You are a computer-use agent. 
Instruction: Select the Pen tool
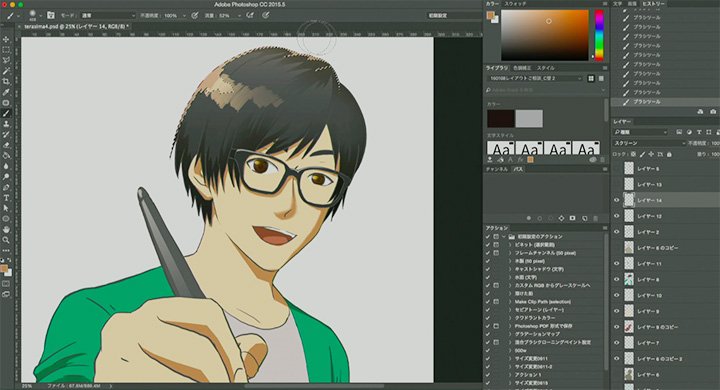(x=6, y=187)
